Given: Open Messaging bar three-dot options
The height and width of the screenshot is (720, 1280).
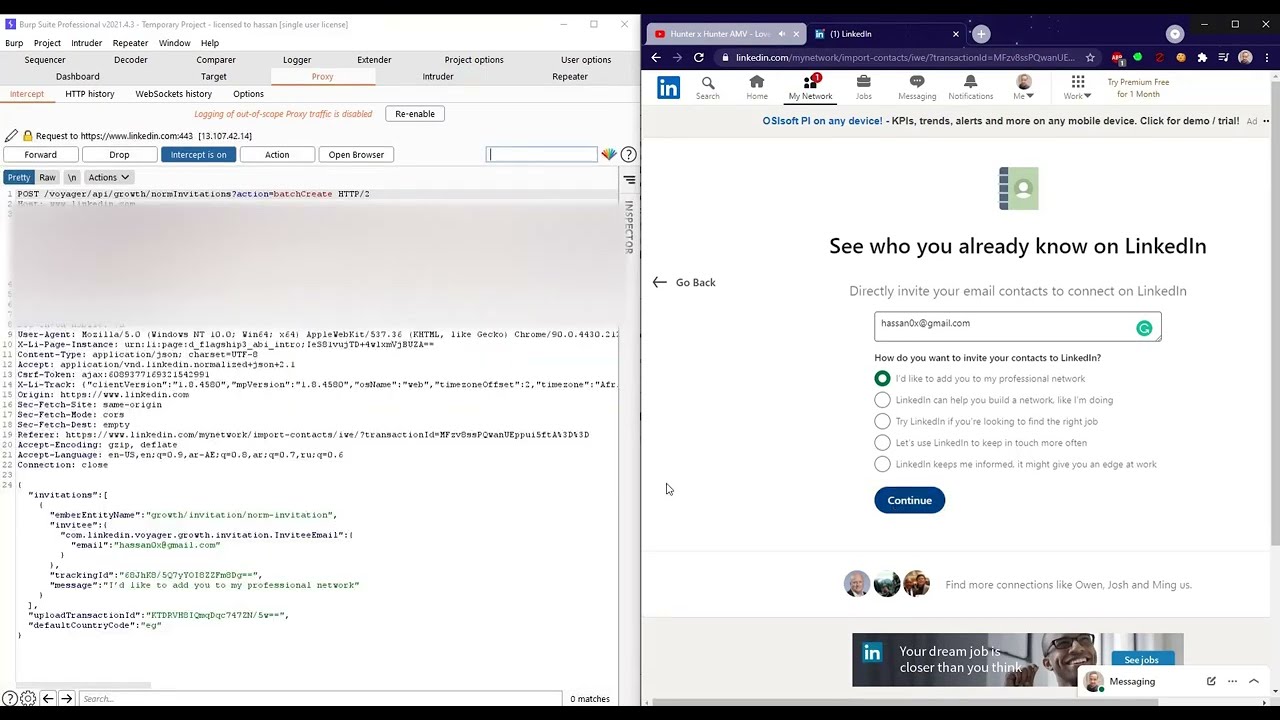Looking at the screenshot, I should 1232,681.
